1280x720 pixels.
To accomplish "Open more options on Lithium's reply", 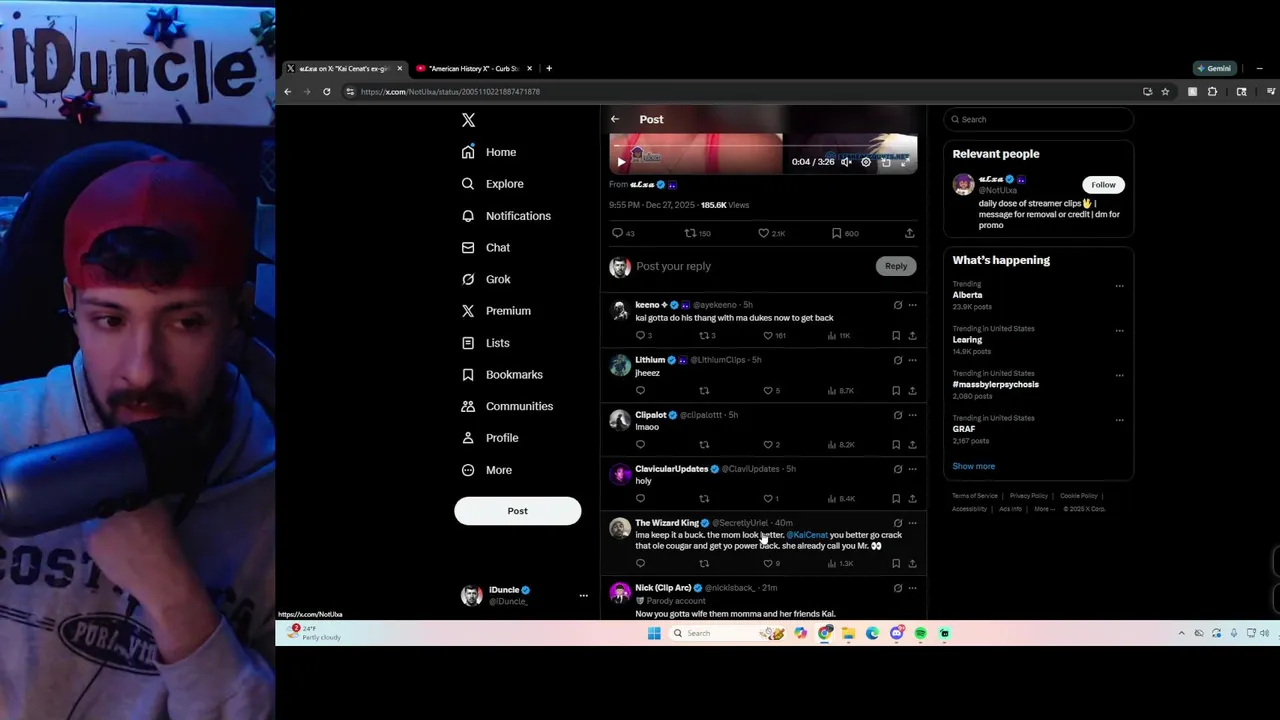I will [912, 360].
